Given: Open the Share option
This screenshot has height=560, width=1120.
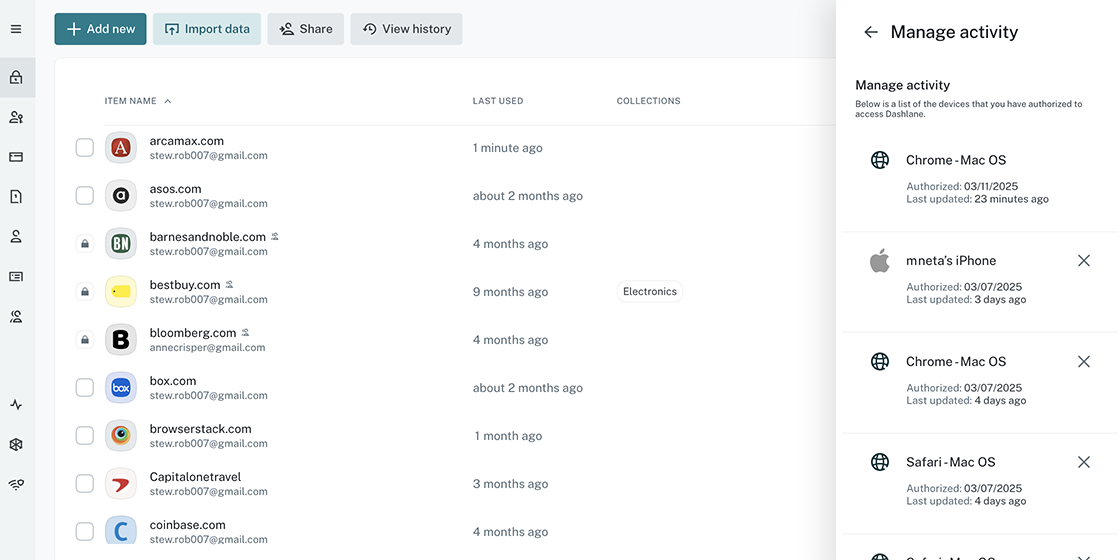Looking at the screenshot, I should [x=305, y=29].
